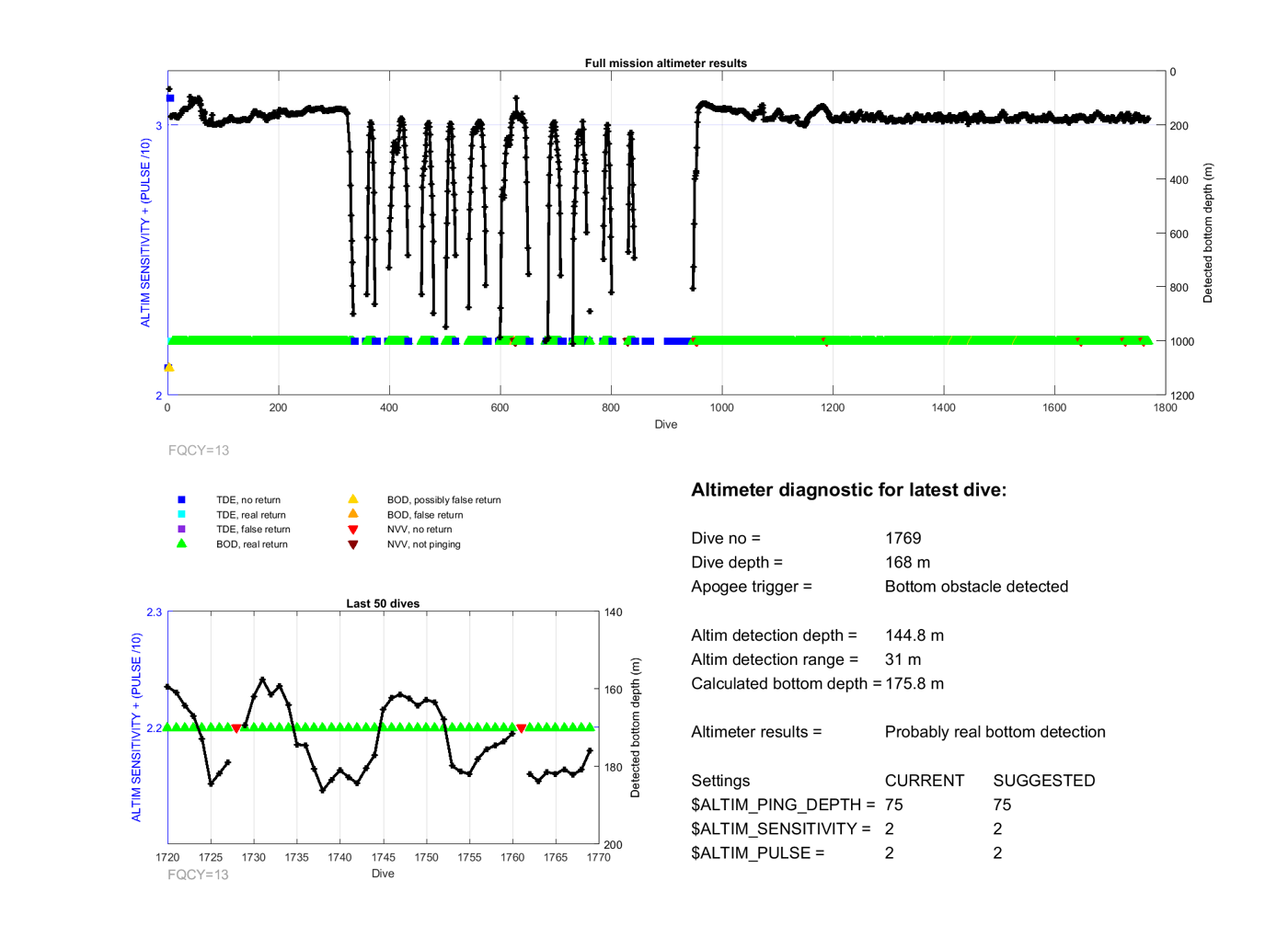Click the 'Bottom obstacle detected' apogee trigger value
Viewport: 1288px width, 949px height.
pos(976,587)
